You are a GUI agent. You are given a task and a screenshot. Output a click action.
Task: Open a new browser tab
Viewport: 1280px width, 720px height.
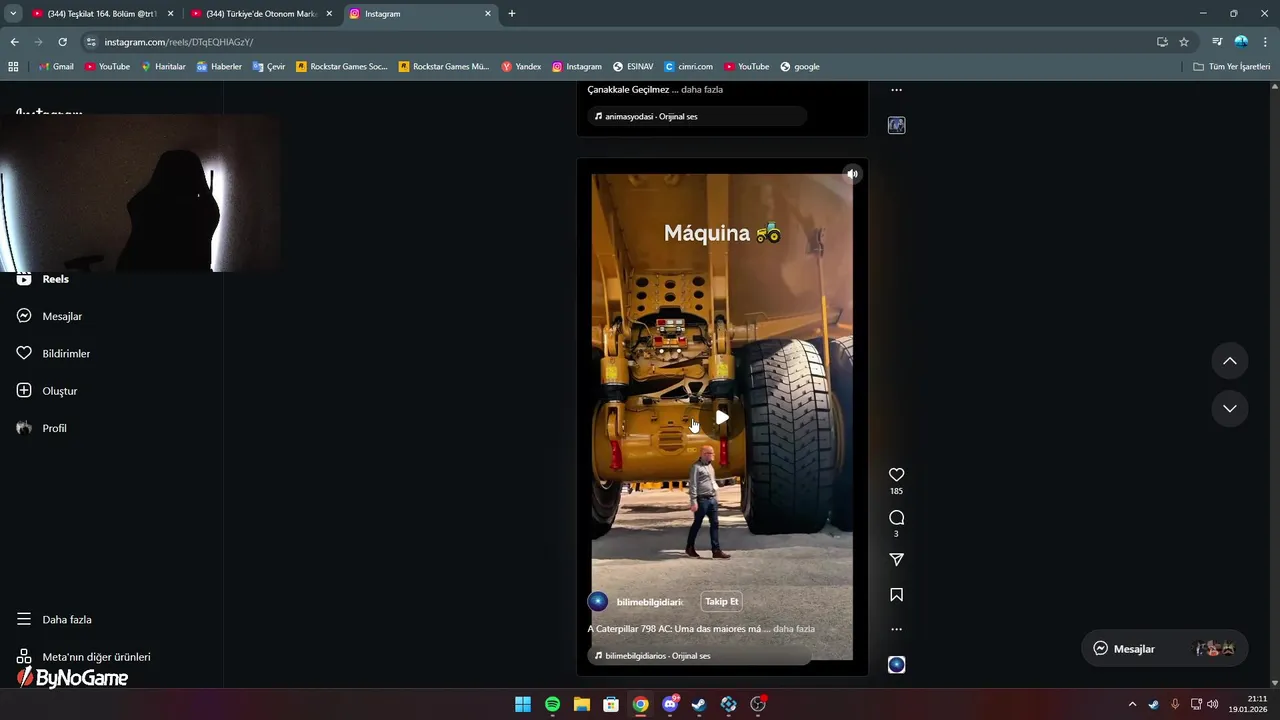click(512, 14)
